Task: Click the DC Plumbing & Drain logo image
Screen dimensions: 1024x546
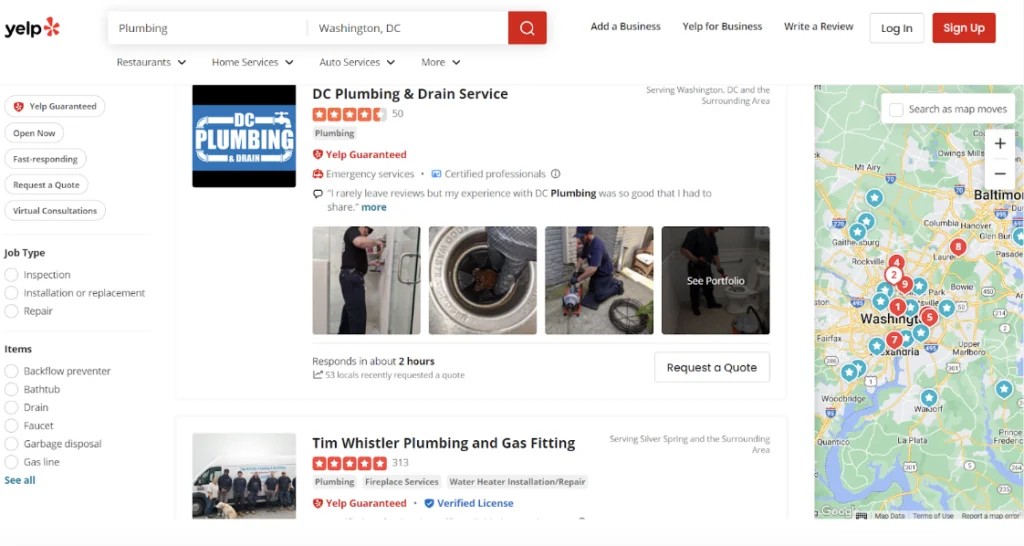Action: [x=244, y=136]
